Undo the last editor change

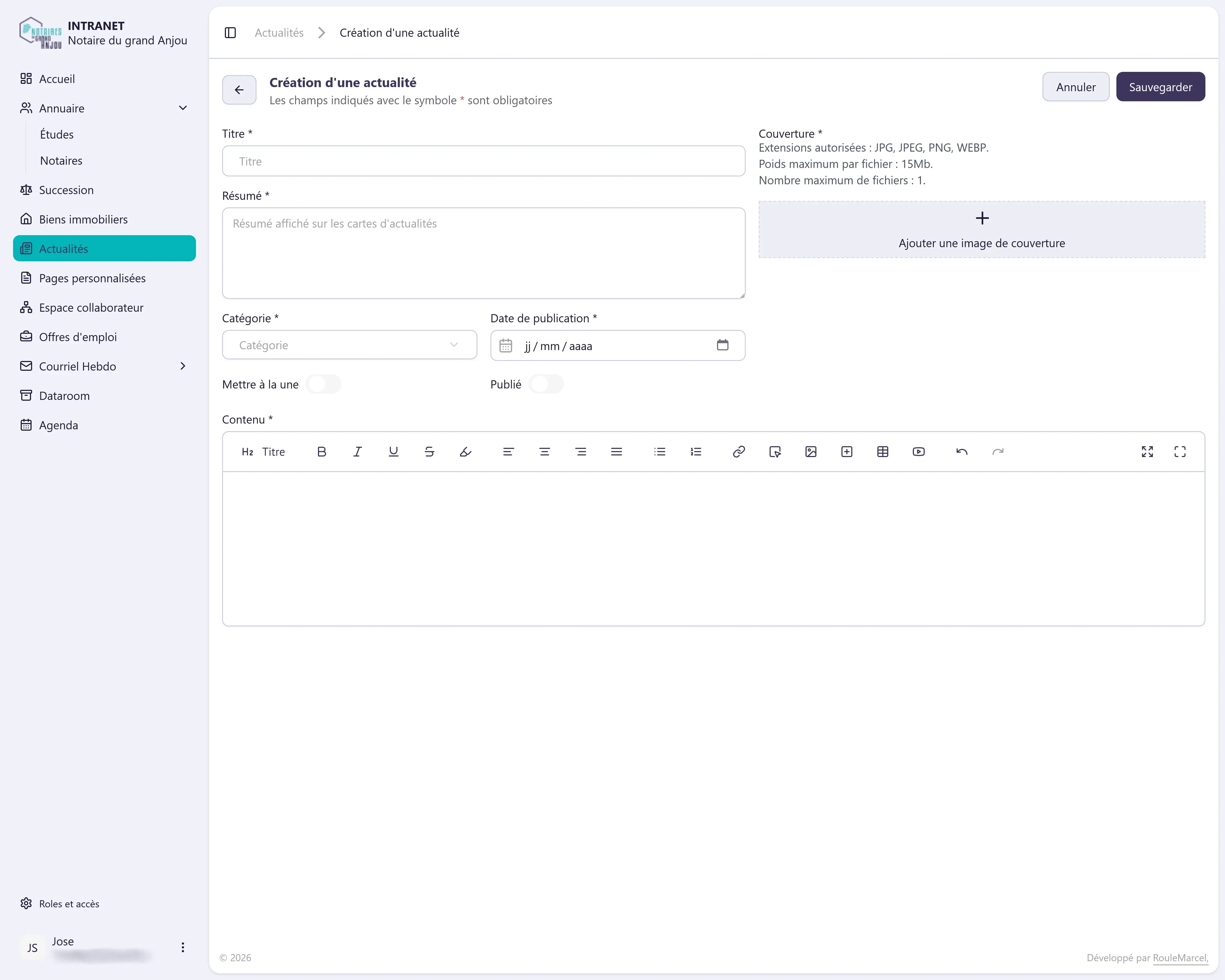[x=962, y=452]
